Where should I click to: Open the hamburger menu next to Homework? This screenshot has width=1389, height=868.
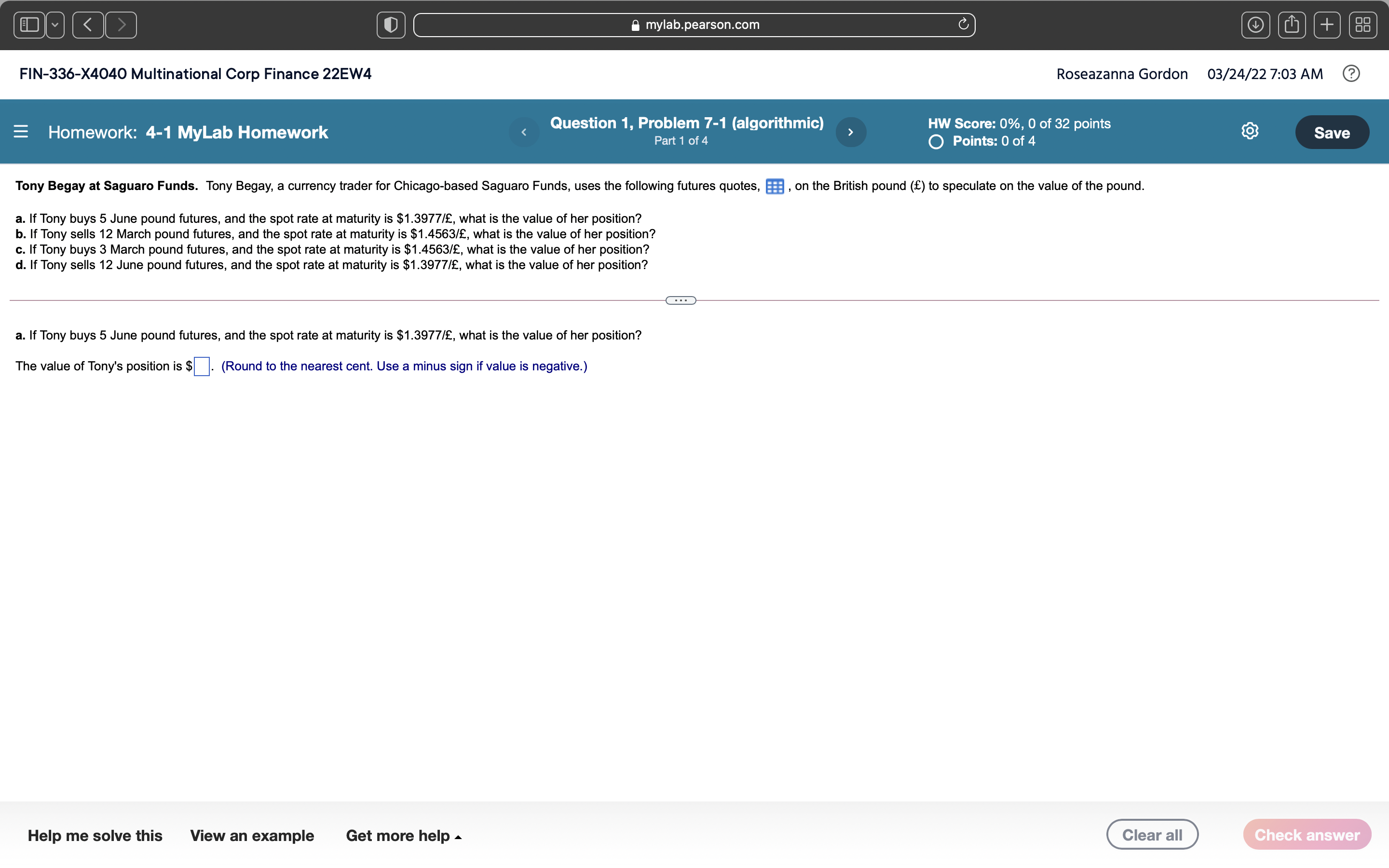tap(21, 132)
